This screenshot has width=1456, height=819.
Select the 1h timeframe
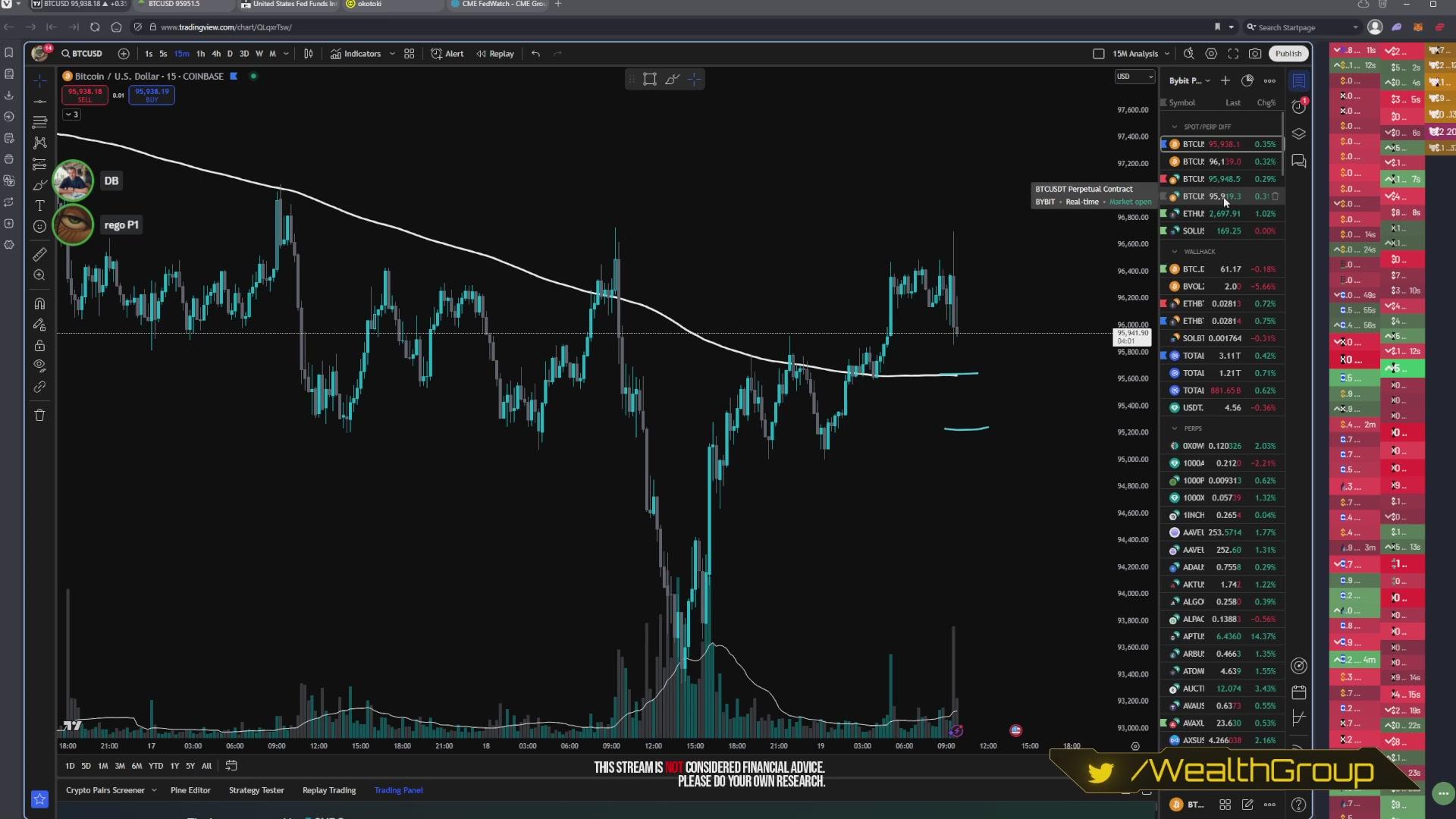[200, 54]
